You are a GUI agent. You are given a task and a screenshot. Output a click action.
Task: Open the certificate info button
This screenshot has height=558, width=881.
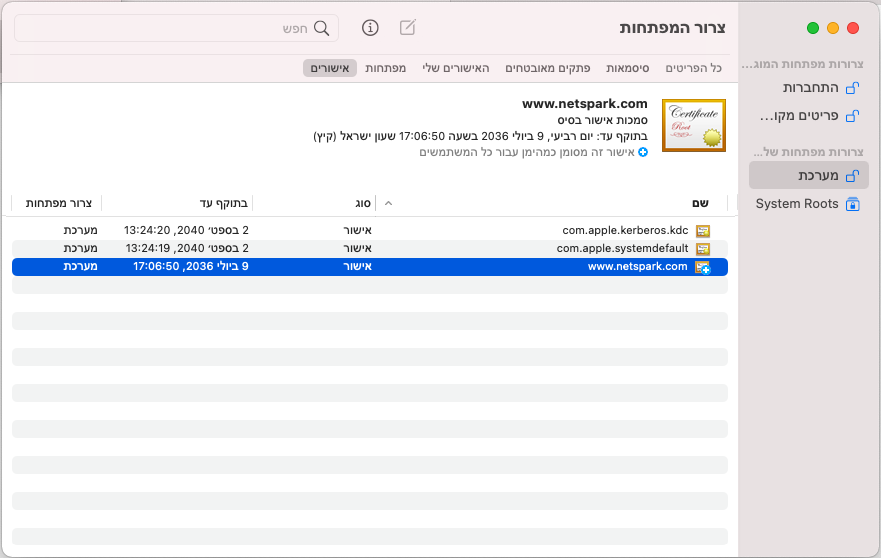(370, 28)
